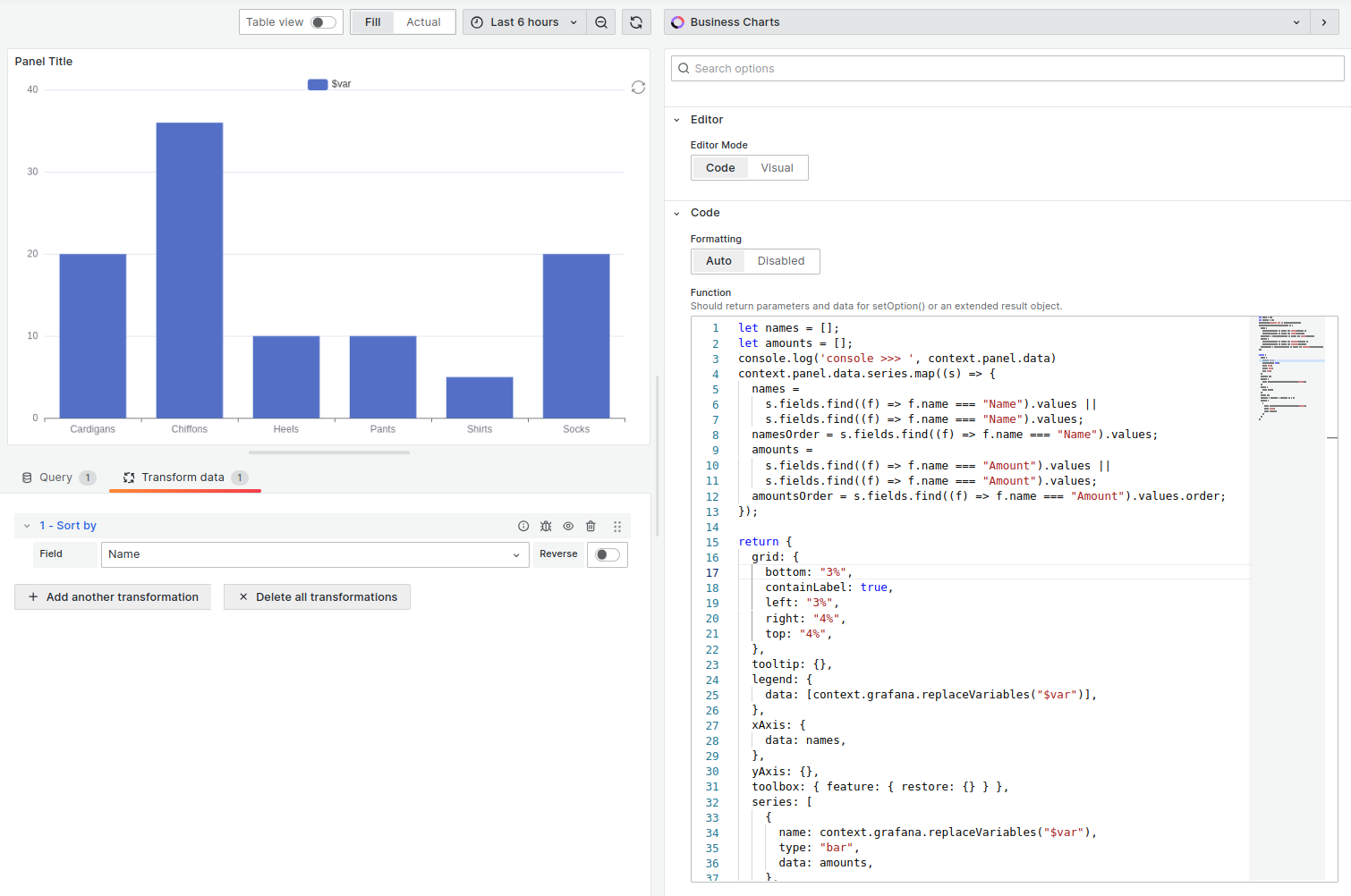Screen dimensions: 1351x896
Task: Open the Transform data tab
Action: click(185, 477)
